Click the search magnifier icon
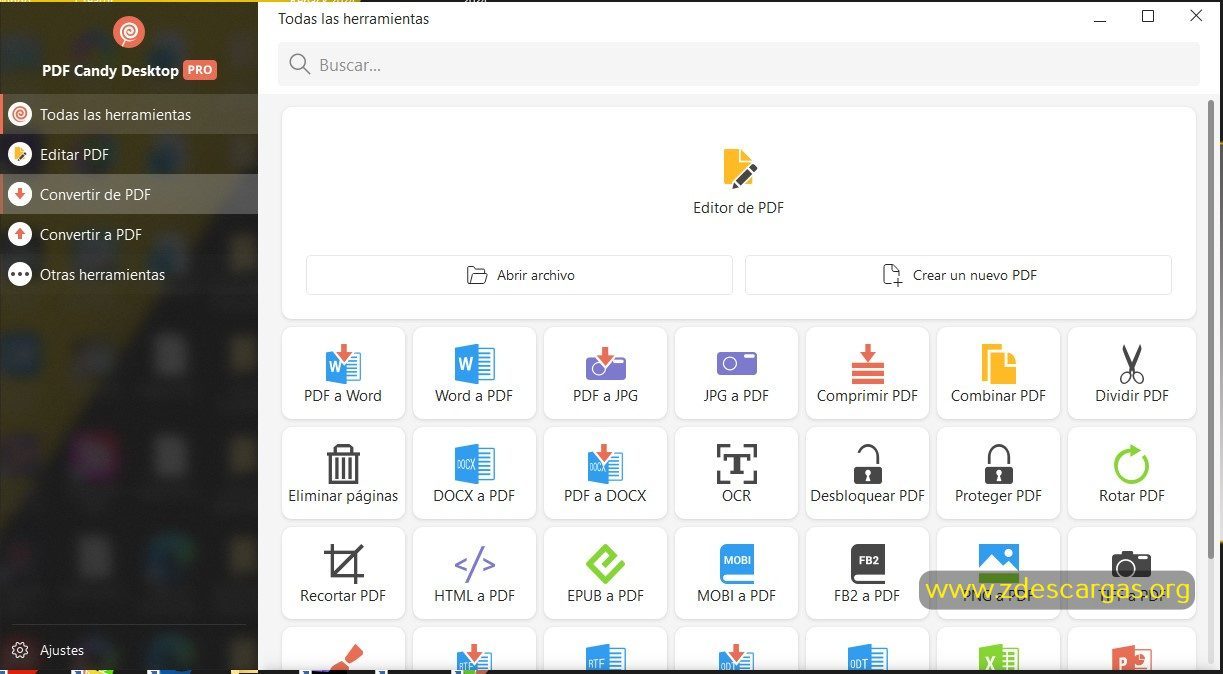The image size is (1223, 674). pos(299,65)
